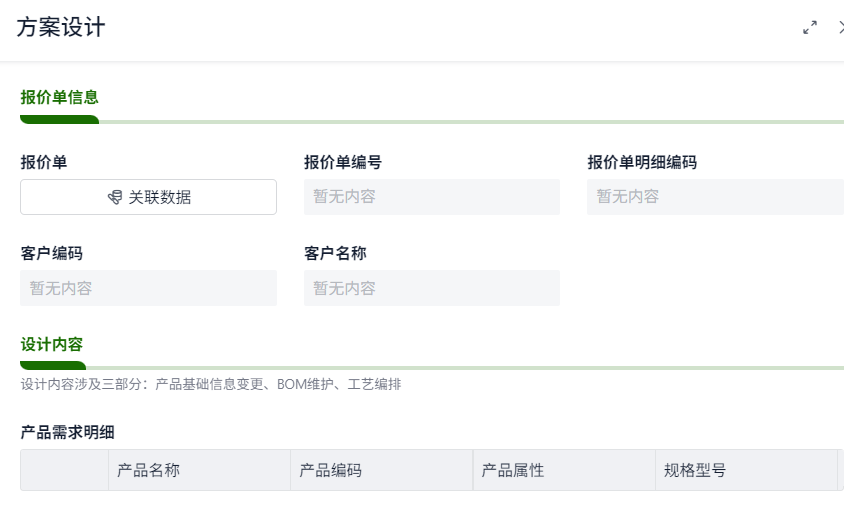This screenshot has width=844, height=527.
Task: Select the 产品编码 column header
Action: pyautogui.click(x=331, y=470)
